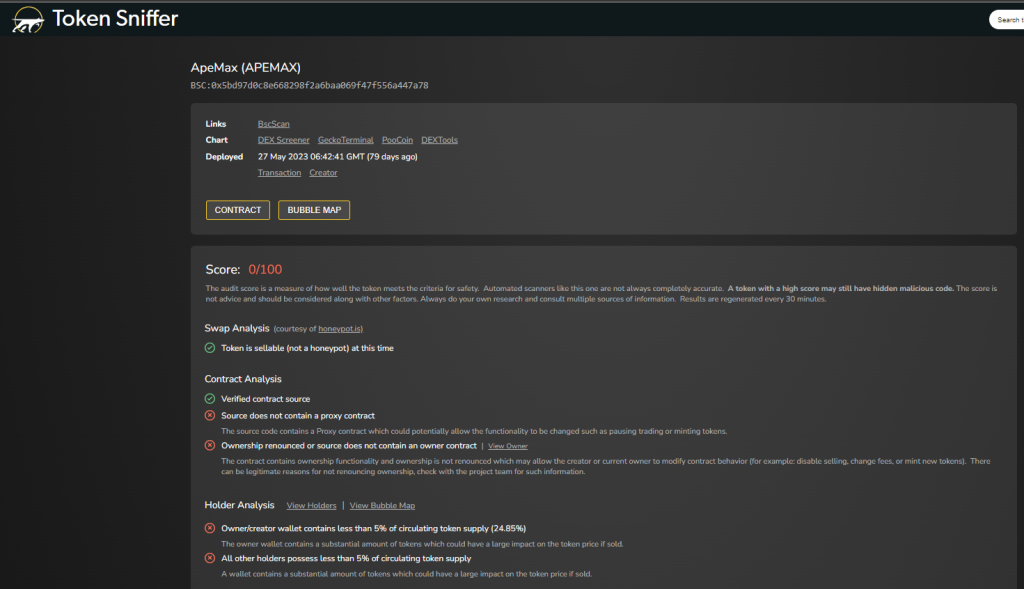Click 'Ownership renounced or source' result text
This screenshot has width=1024, height=589.
(x=349, y=446)
